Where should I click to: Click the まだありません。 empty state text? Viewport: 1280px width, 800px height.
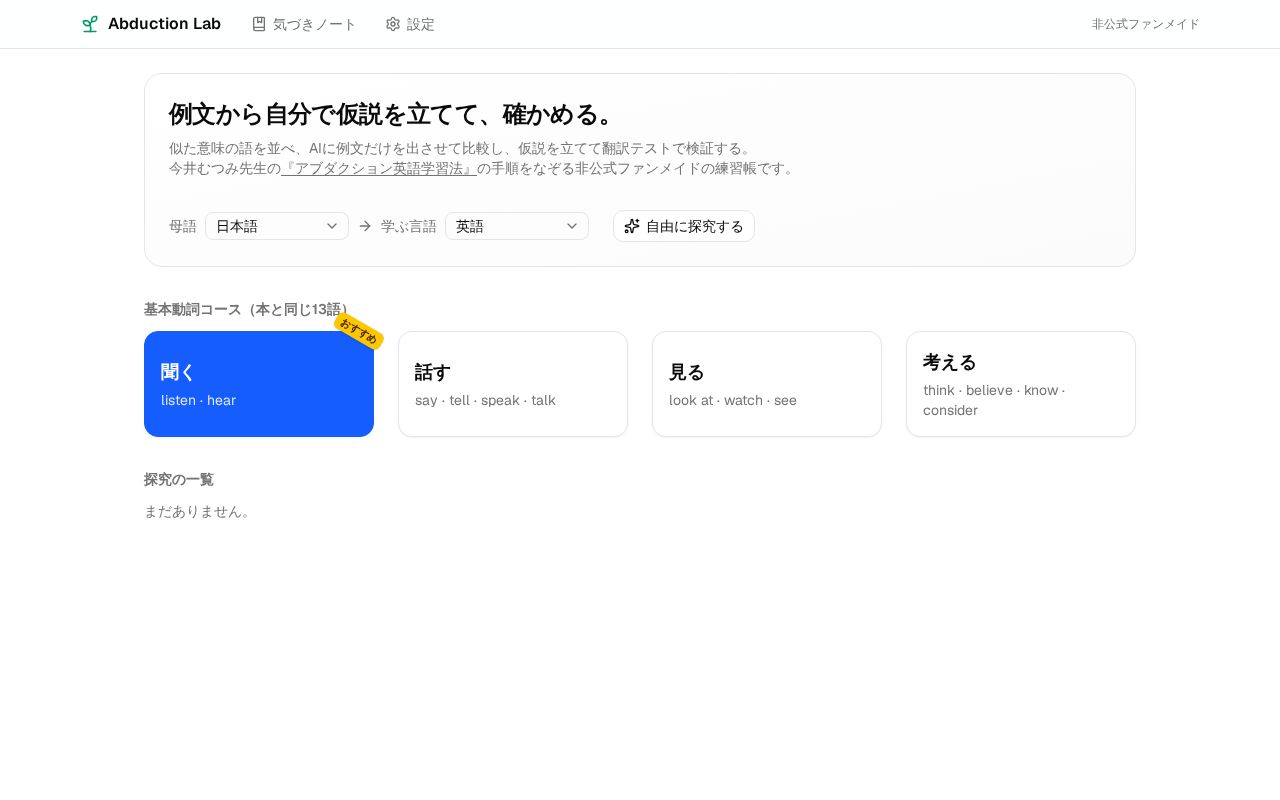[x=199, y=511]
